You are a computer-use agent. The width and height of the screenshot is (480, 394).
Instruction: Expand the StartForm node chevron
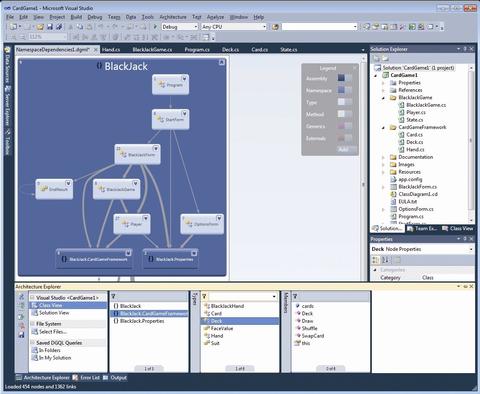point(184,114)
